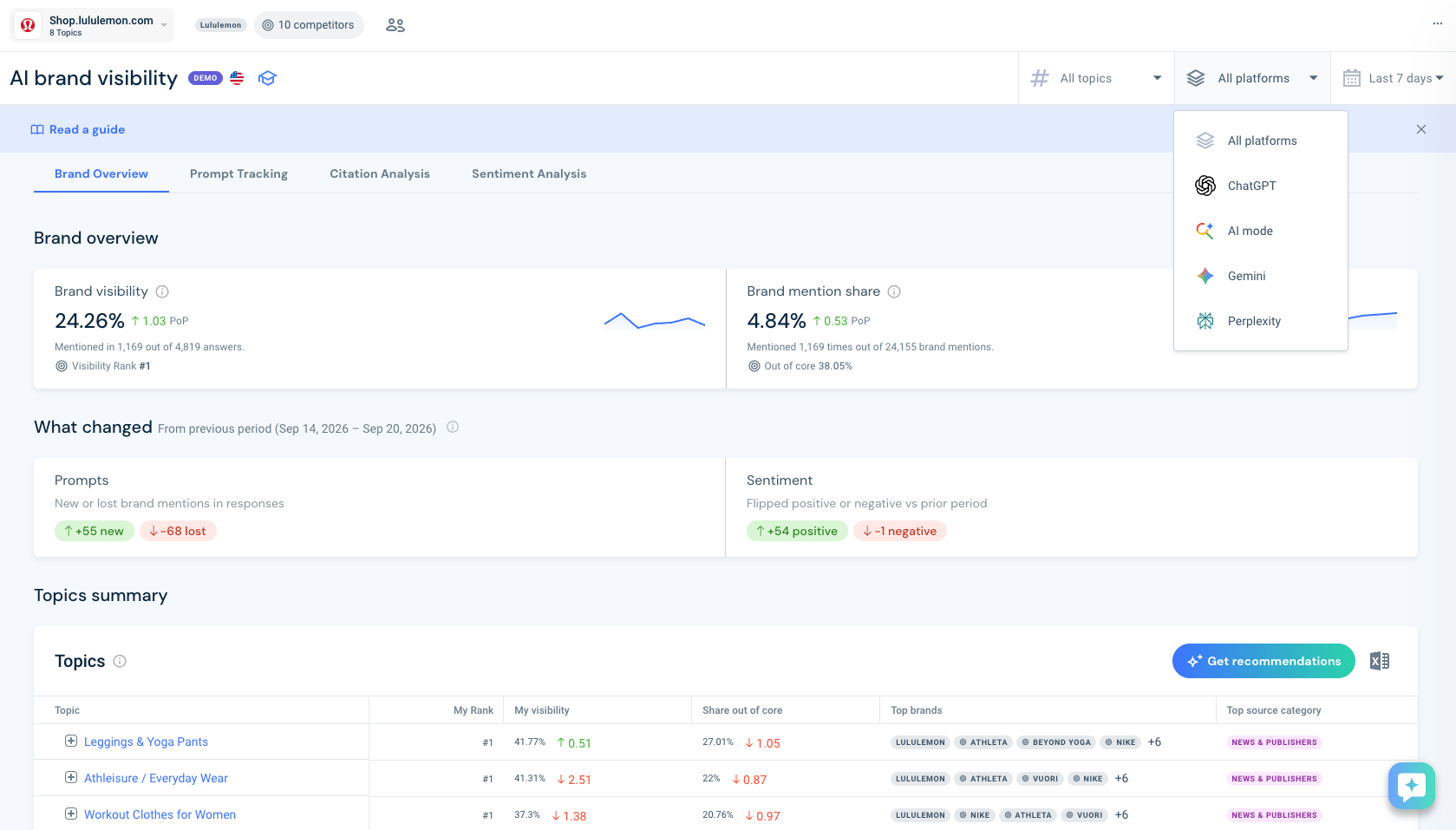Image resolution: width=1456 pixels, height=830 pixels.
Task: Export topics table to Excel
Action: click(x=1380, y=661)
